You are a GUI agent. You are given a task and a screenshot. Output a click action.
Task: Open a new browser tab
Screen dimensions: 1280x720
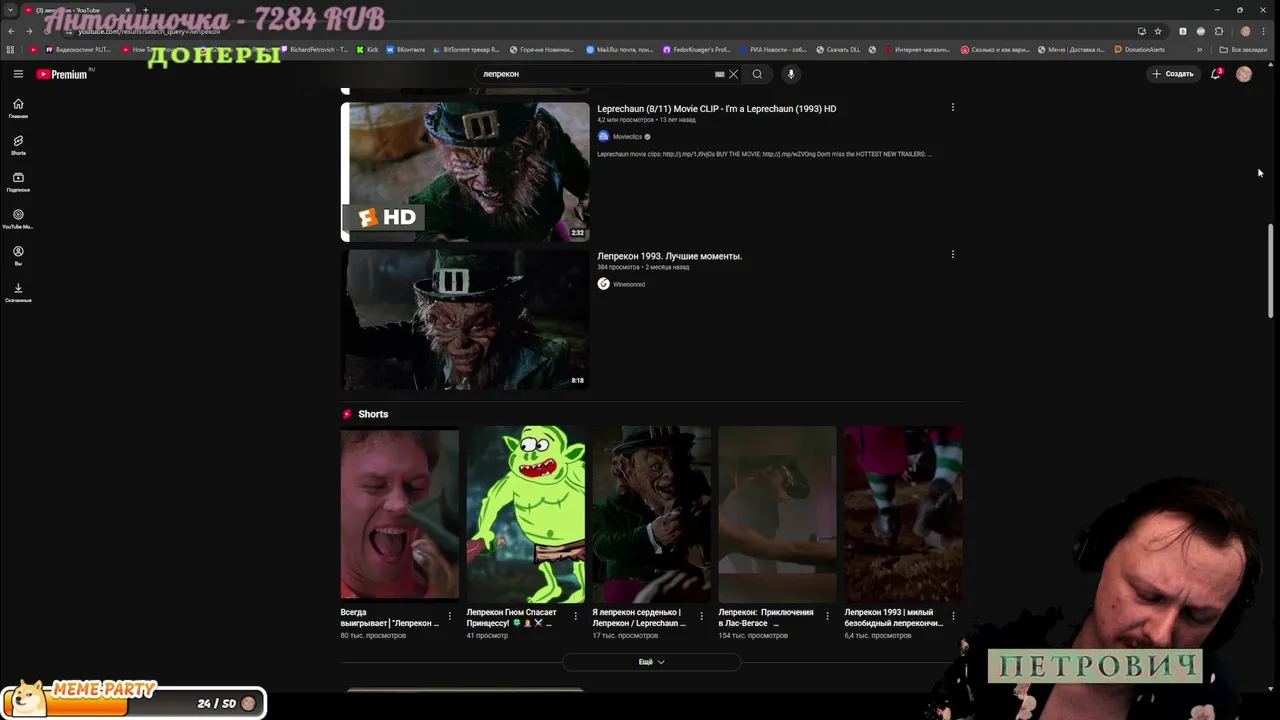tap(146, 10)
